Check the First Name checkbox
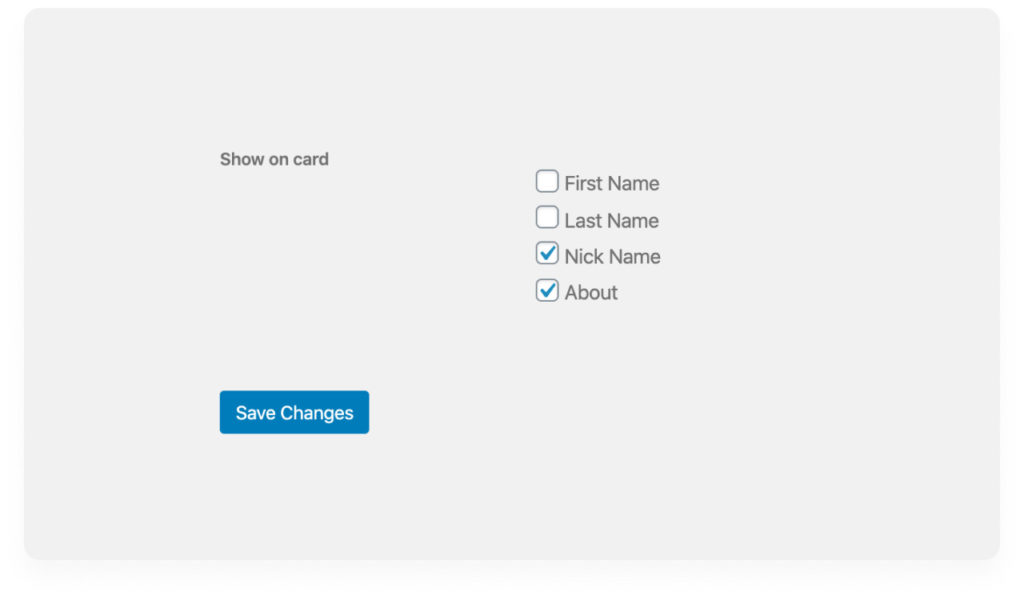 pos(547,181)
